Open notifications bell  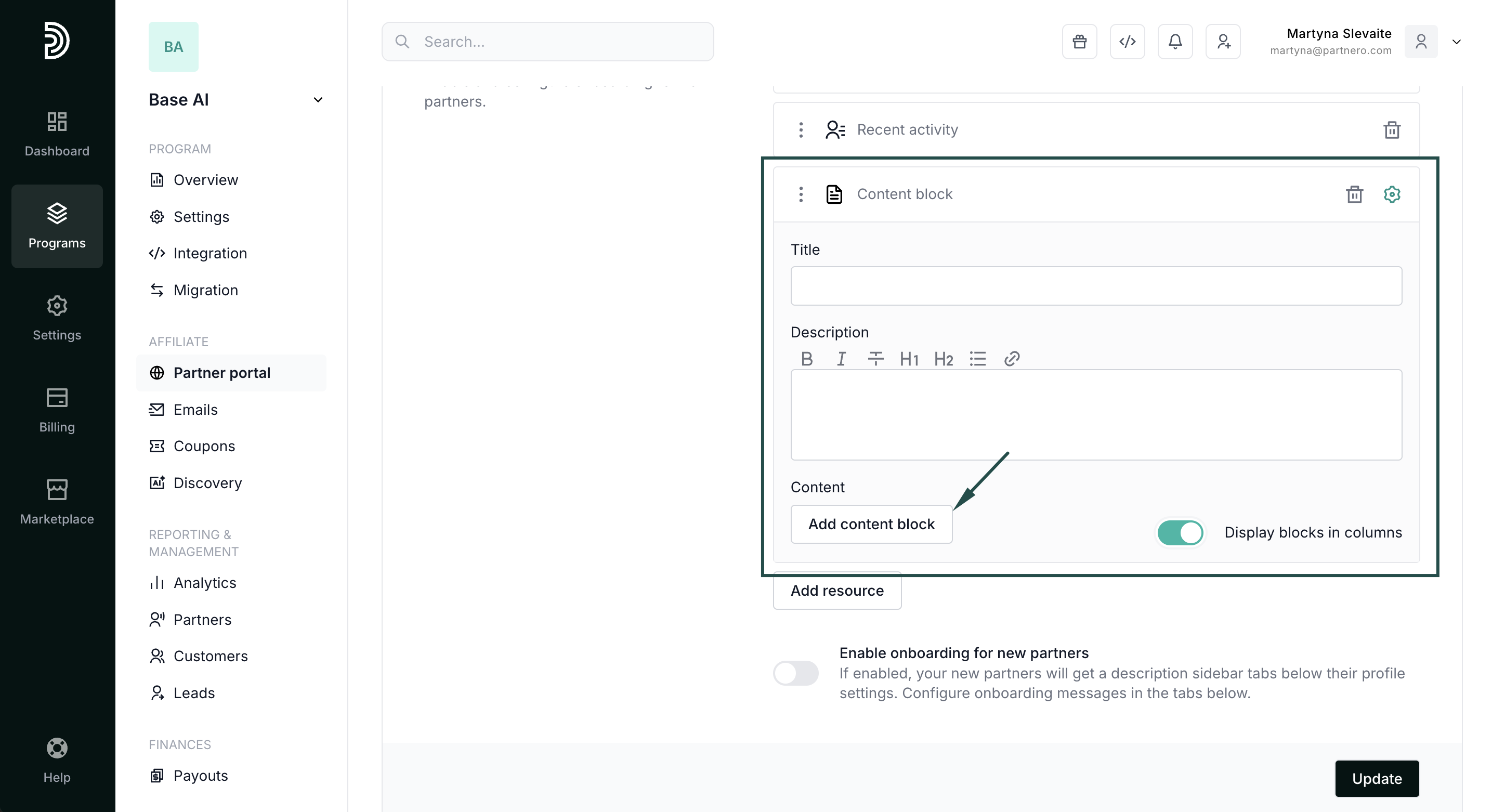click(x=1174, y=42)
